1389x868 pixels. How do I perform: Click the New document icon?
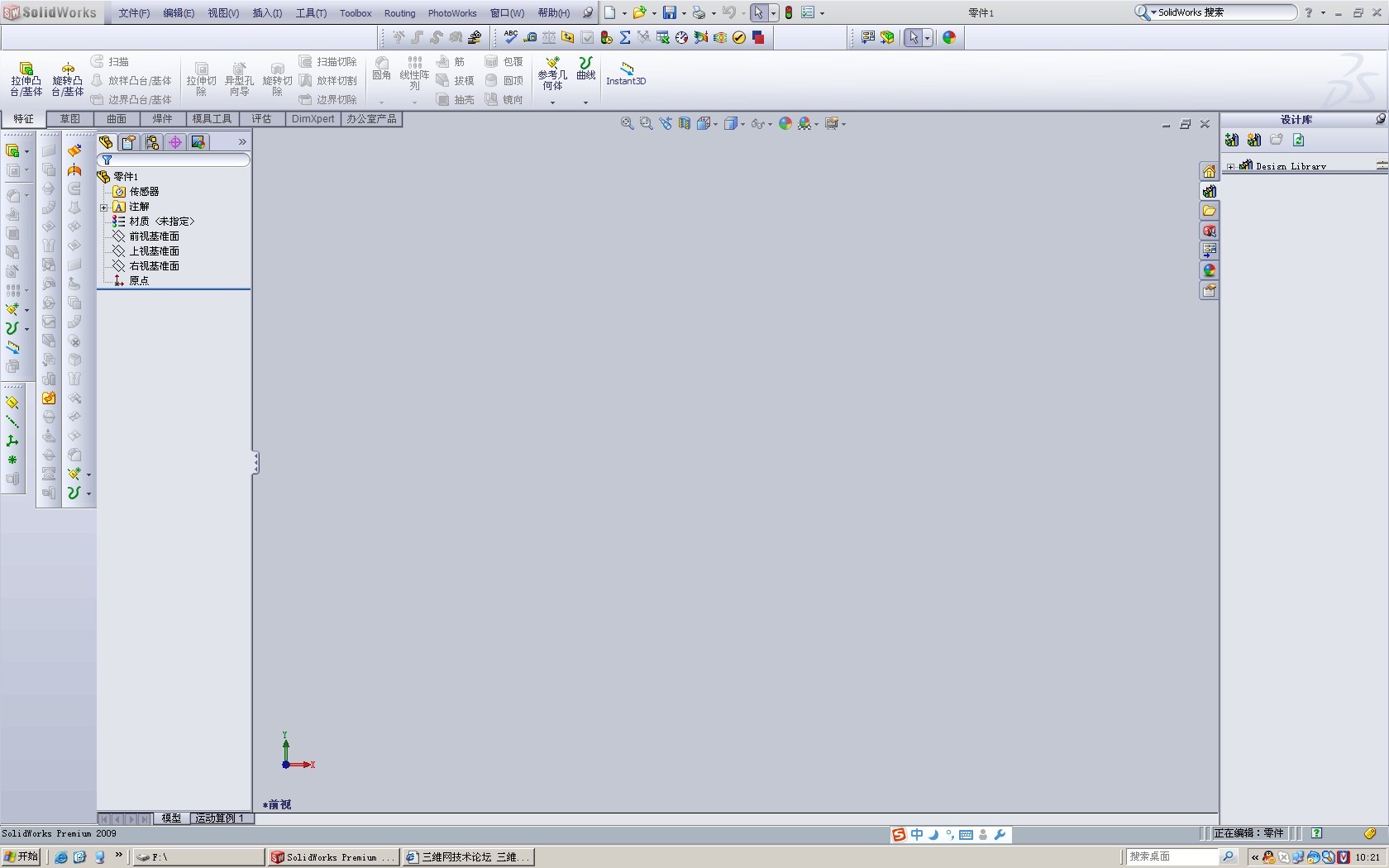[x=609, y=12]
